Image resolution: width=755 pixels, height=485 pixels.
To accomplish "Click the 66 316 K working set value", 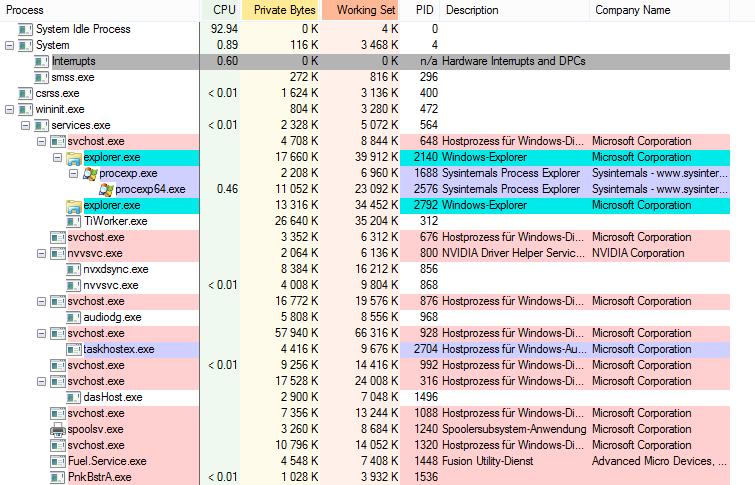I will (x=377, y=333).
